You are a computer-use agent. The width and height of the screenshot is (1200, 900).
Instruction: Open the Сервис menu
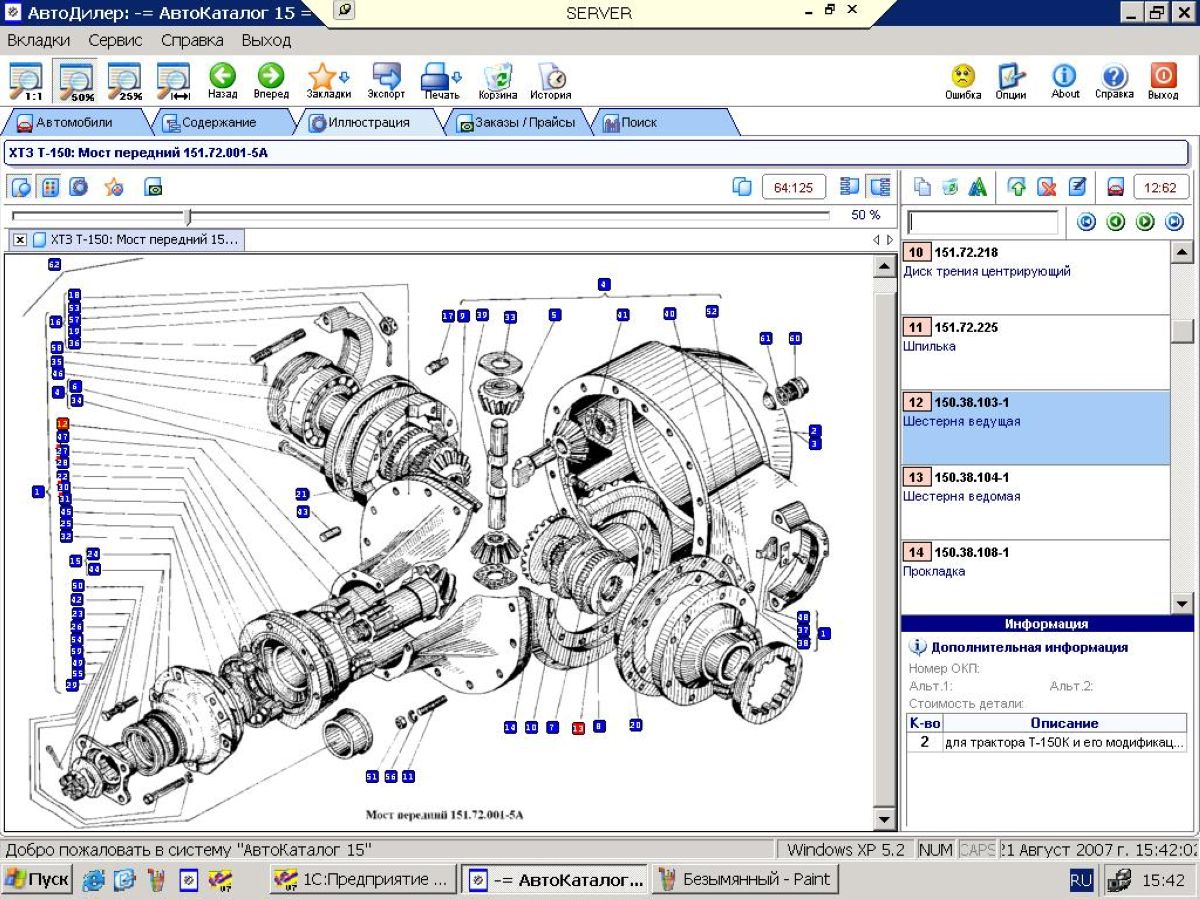(x=115, y=40)
